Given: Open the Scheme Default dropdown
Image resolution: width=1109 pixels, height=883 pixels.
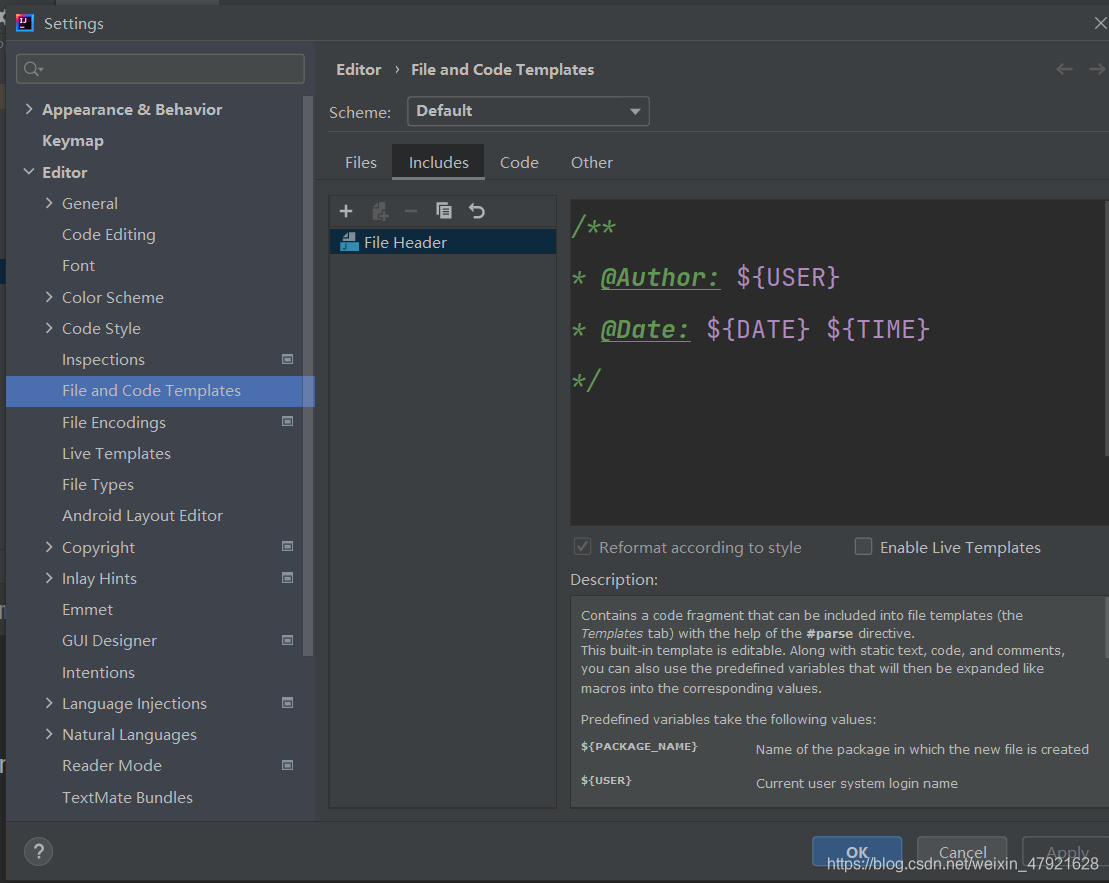Looking at the screenshot, I should pyautogui.click(x=528, y=111).
